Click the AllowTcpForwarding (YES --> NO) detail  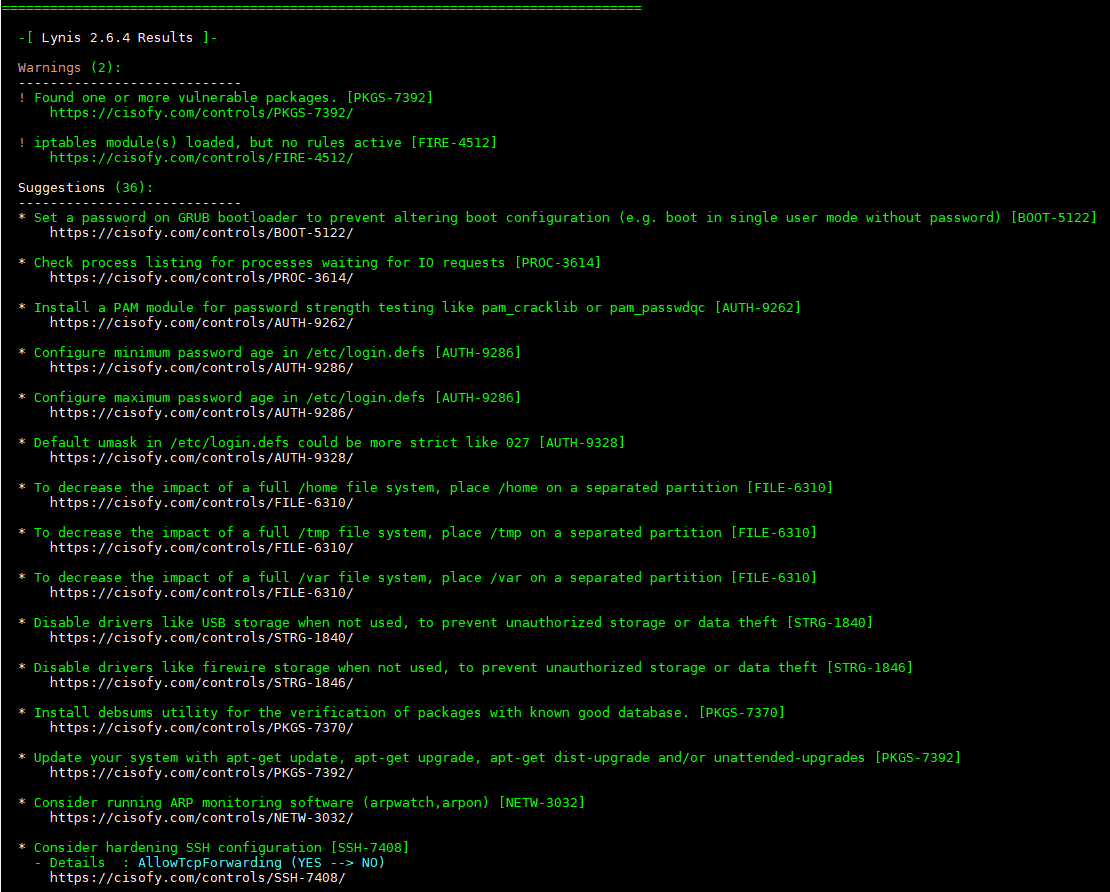[x=261, y=863]
